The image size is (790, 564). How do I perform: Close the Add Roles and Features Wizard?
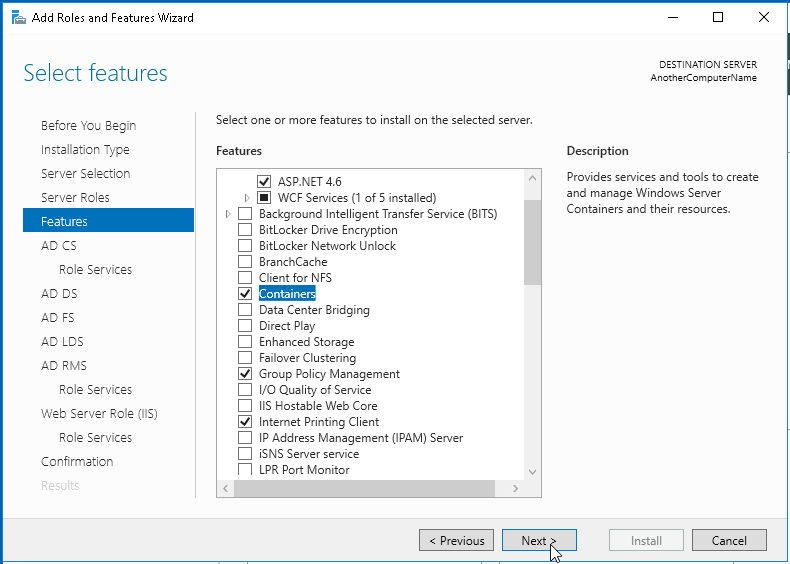(764, 17)
